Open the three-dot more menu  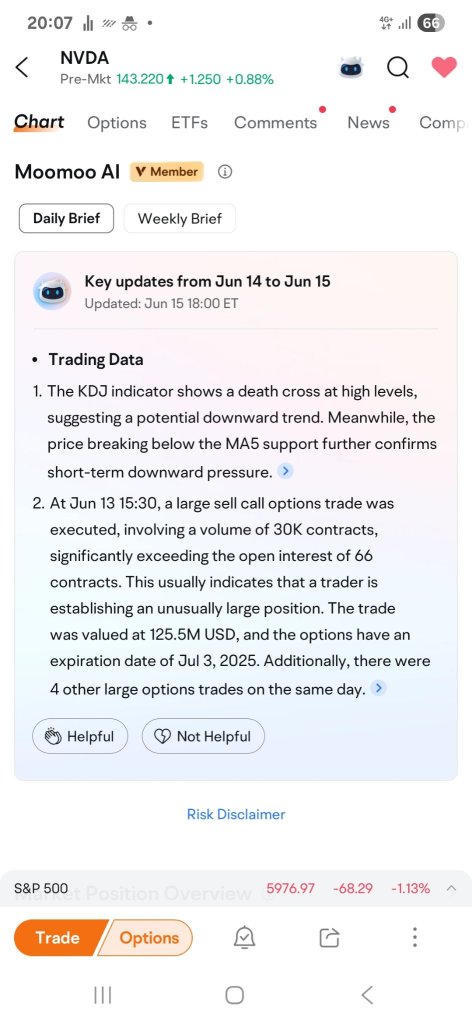(415, 937)
